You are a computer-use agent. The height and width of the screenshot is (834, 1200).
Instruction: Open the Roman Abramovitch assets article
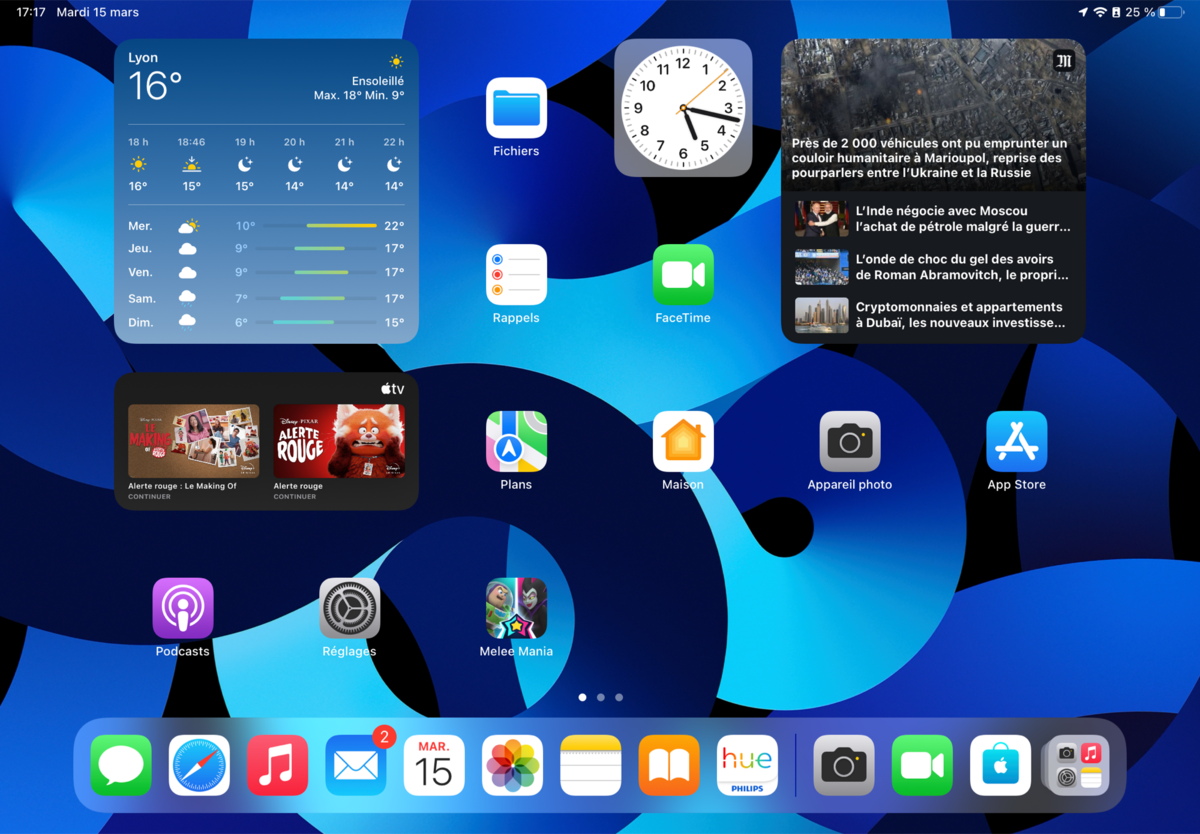tap(933, 267)
